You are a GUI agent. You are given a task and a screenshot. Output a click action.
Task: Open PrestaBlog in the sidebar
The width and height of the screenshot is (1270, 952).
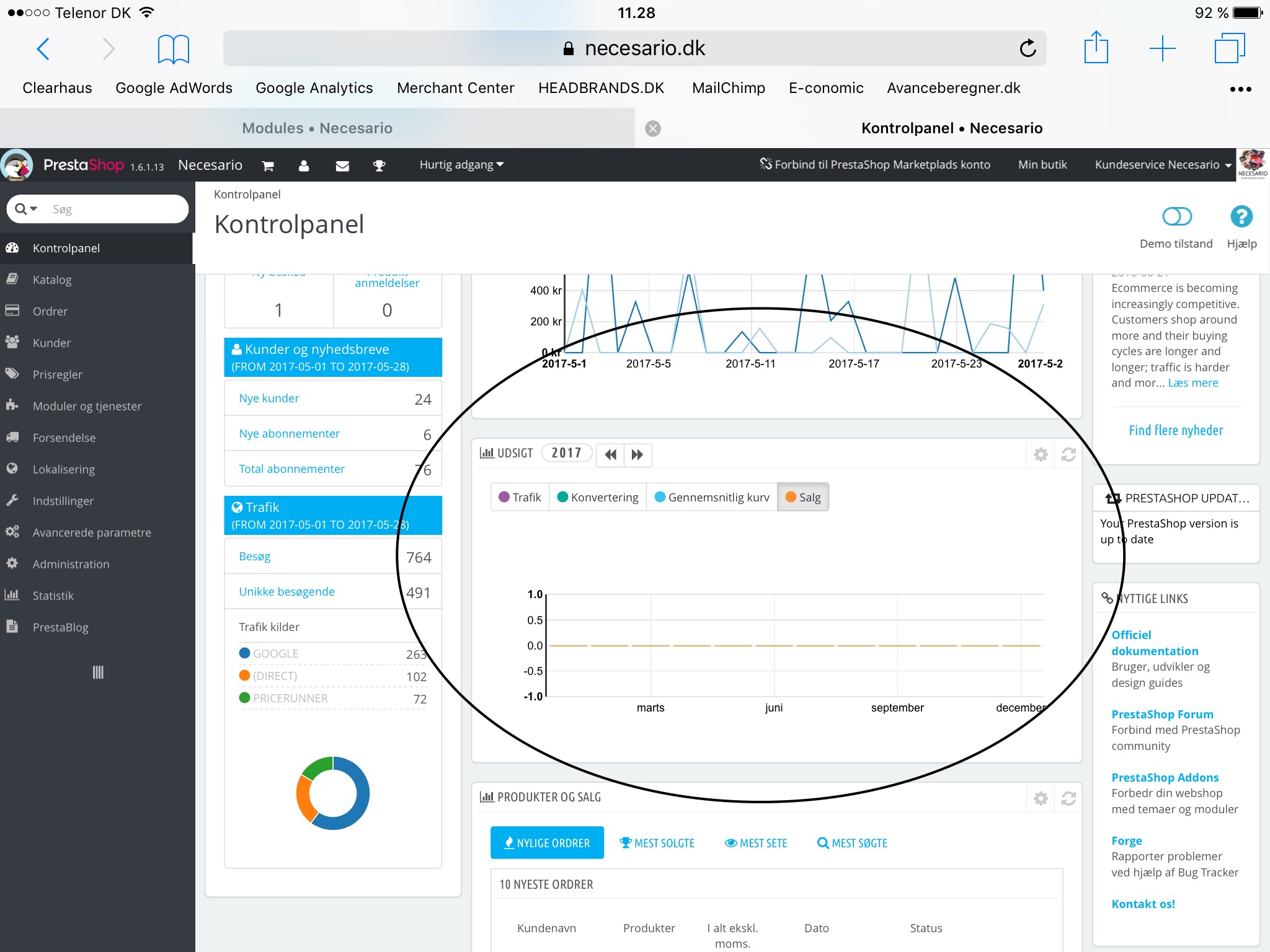coord(97,627)
